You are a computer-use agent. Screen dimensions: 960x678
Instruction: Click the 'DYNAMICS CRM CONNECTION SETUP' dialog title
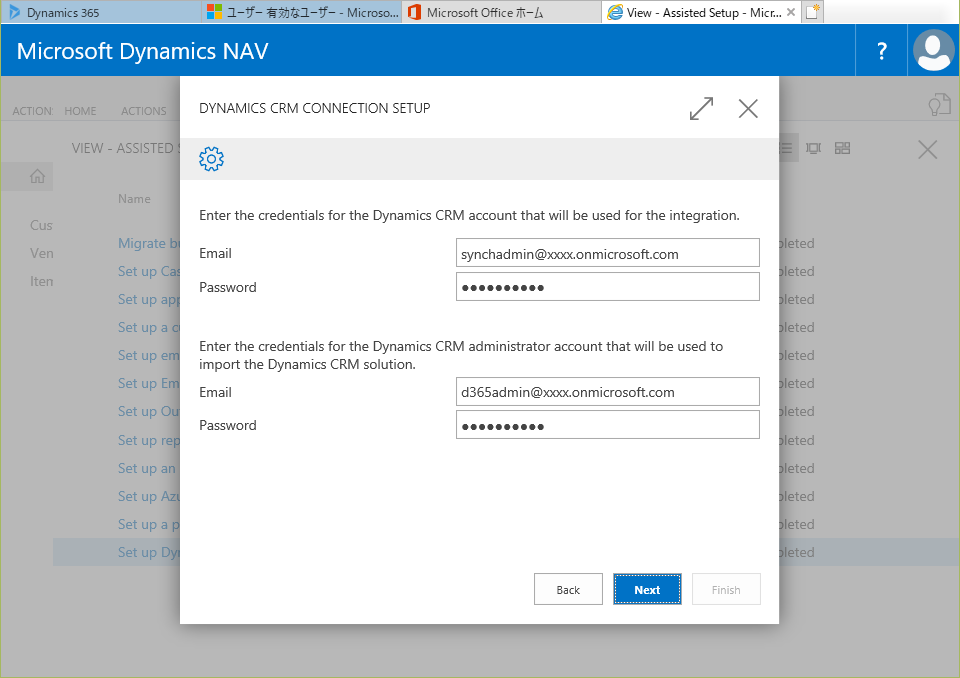pyautogui.click(x=315, y=108)
